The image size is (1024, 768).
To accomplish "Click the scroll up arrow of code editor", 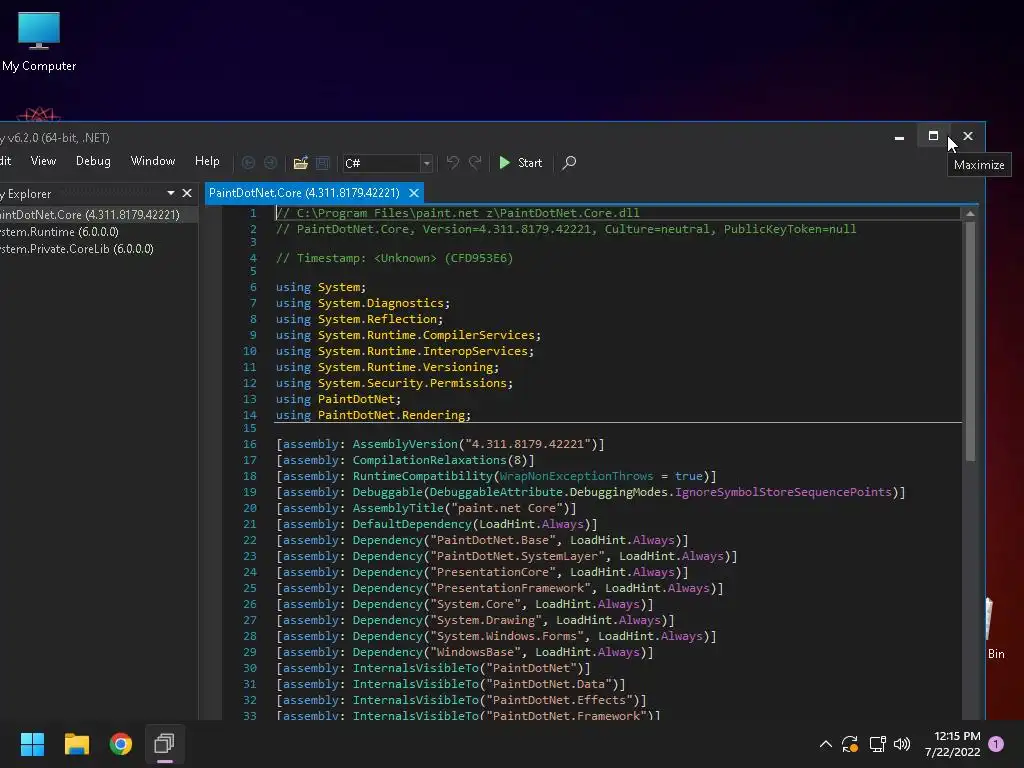I will [x=970, y=214].
